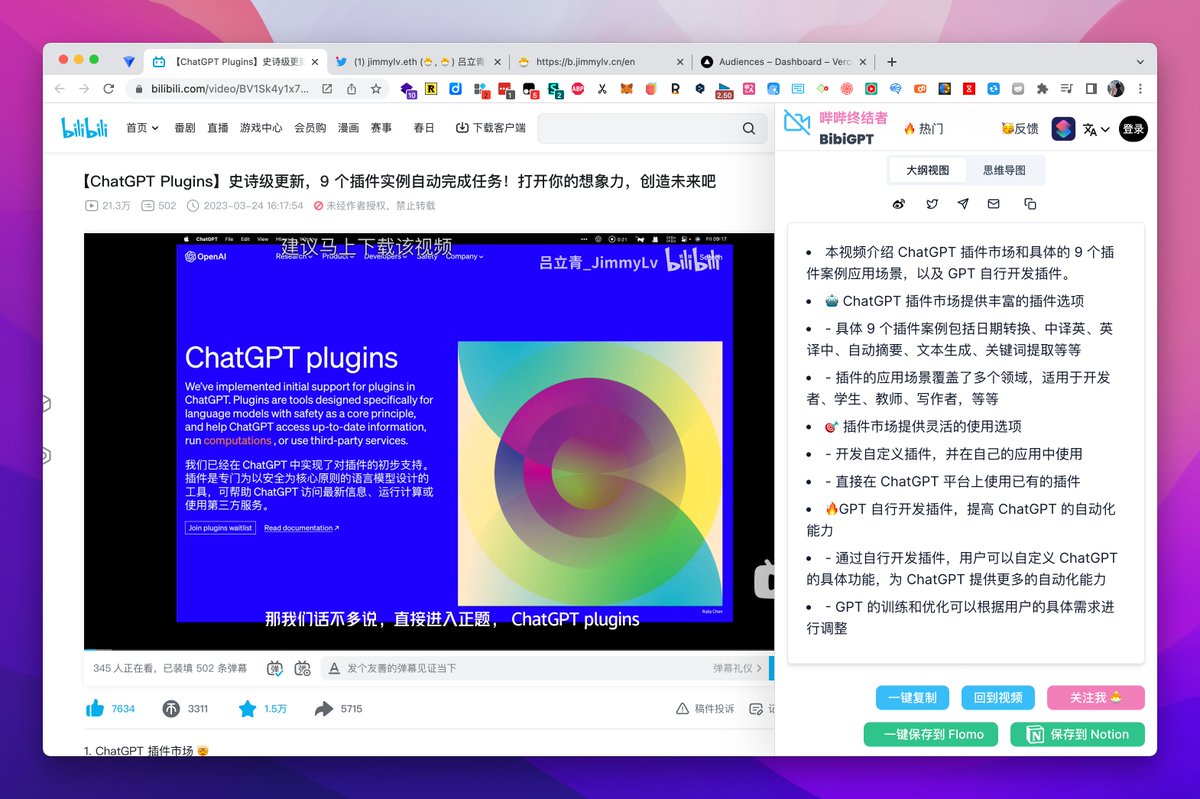Open danmaku settings icon
The width and height of the screenshot is (1200, 799).
(302, 668)
